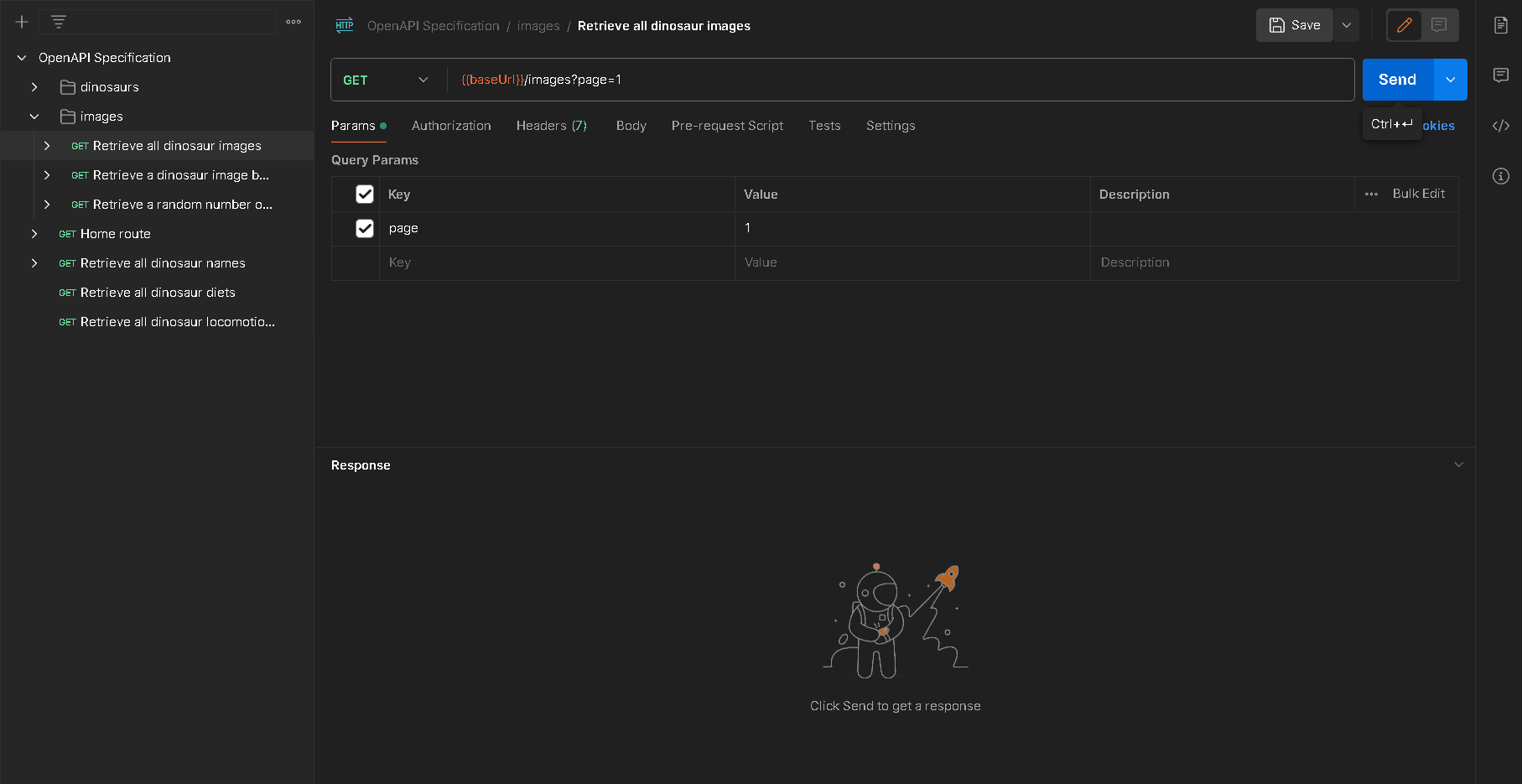Toggle the select-all params checkbox in header

(x=365, y=195)
